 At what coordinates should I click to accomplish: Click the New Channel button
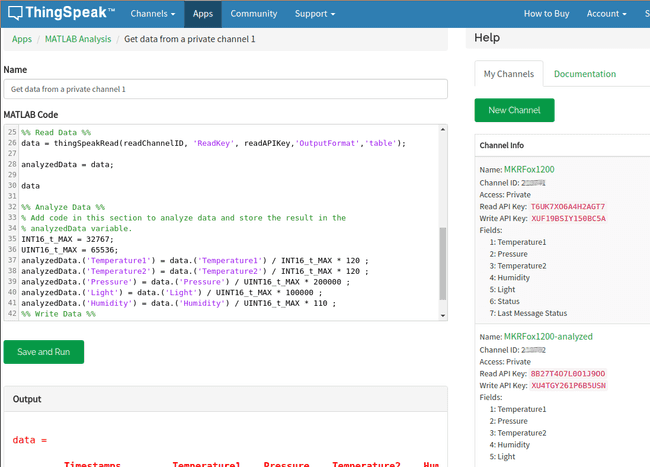tap(514, 109)
